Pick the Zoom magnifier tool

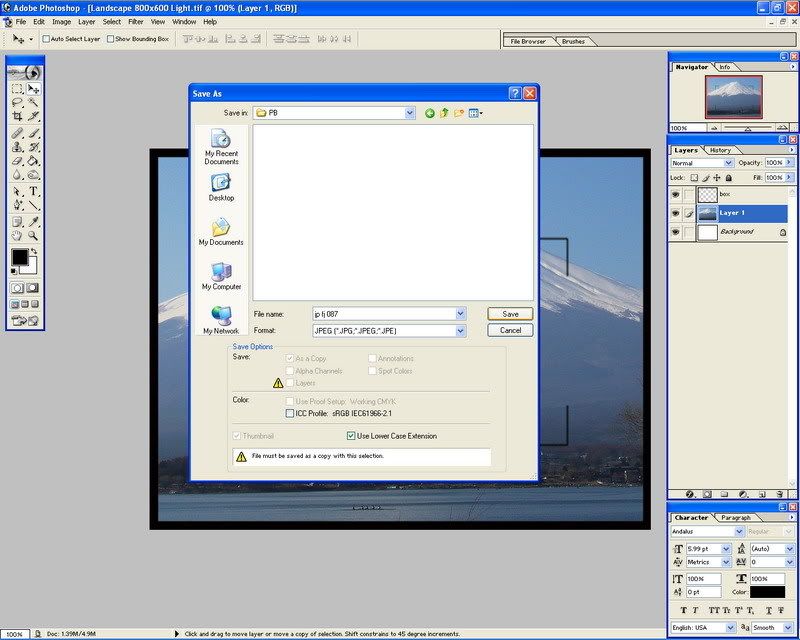pyautogui.click(x=33, y=235)
